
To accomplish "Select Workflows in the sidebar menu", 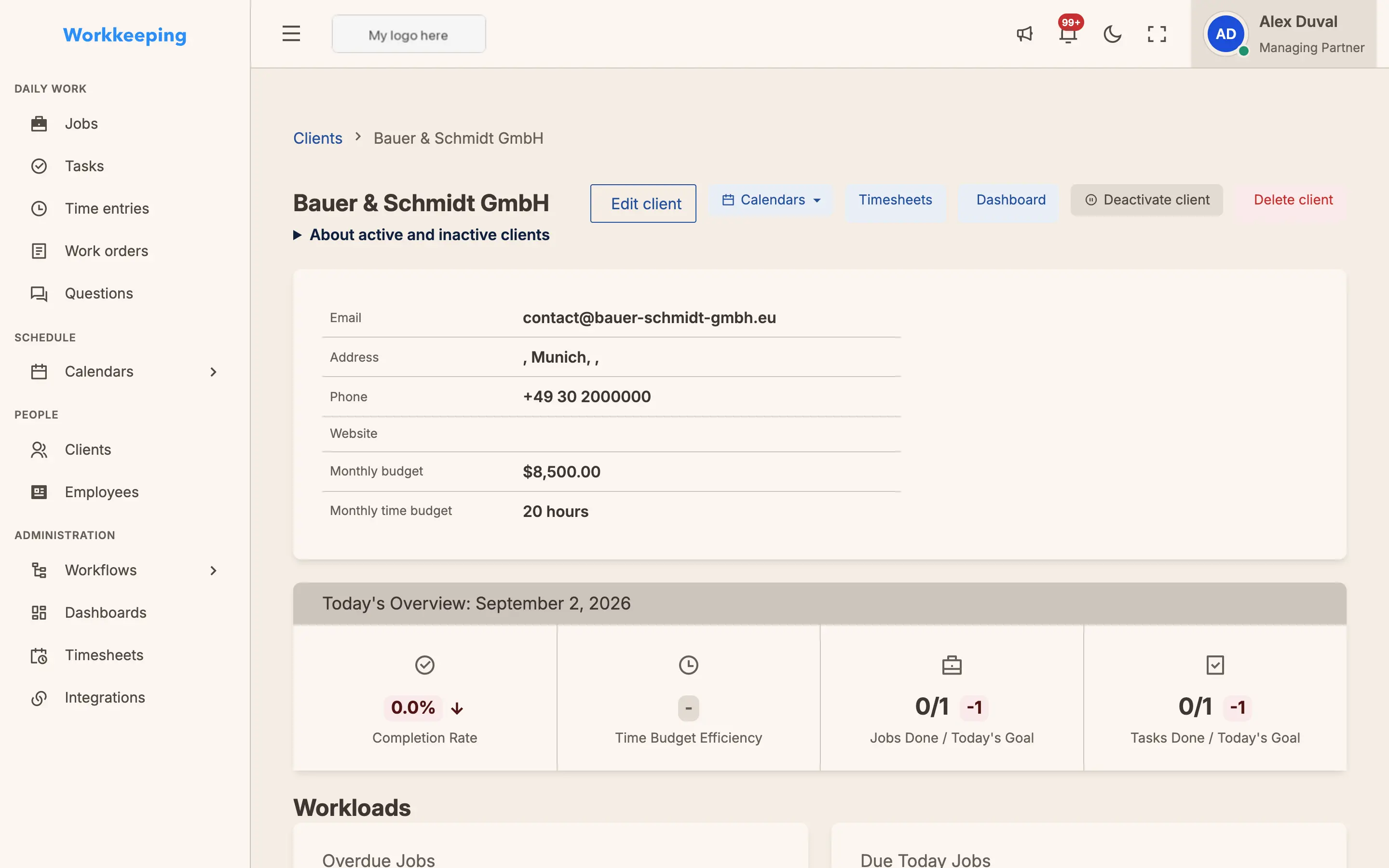I will point(124,570).
